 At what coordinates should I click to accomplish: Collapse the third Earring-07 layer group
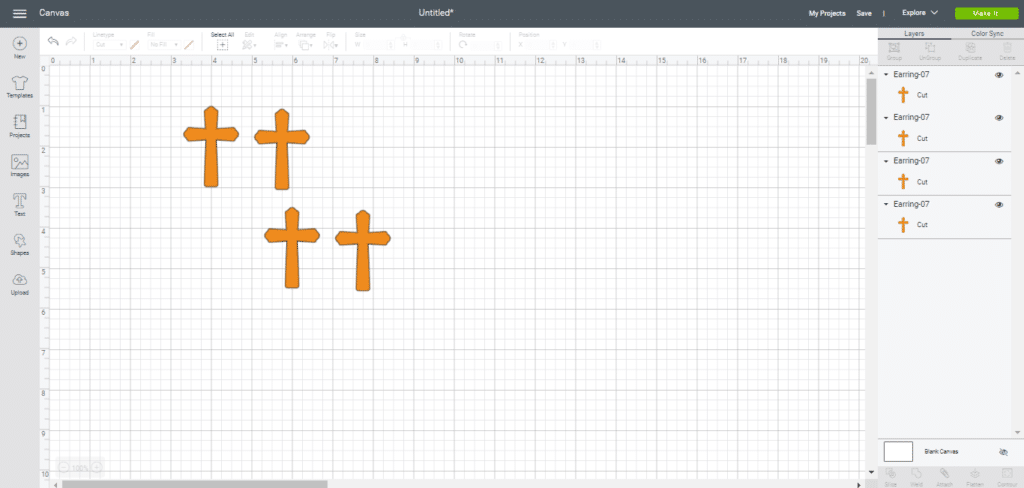pos(886,161)
